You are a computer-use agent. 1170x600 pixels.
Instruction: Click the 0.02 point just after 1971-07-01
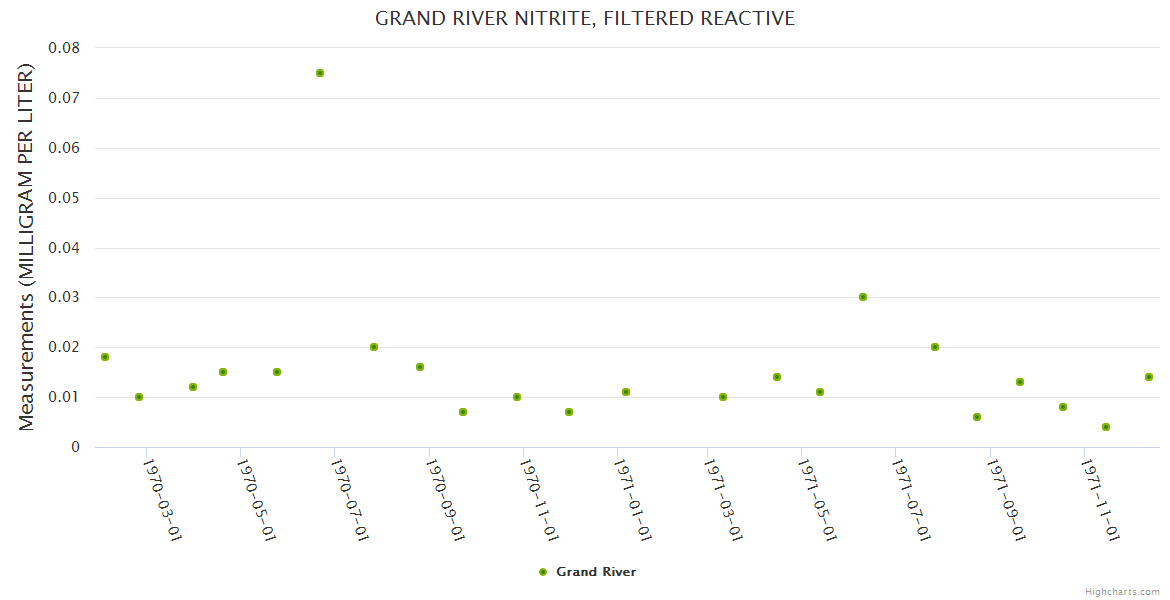coord(935,347)
